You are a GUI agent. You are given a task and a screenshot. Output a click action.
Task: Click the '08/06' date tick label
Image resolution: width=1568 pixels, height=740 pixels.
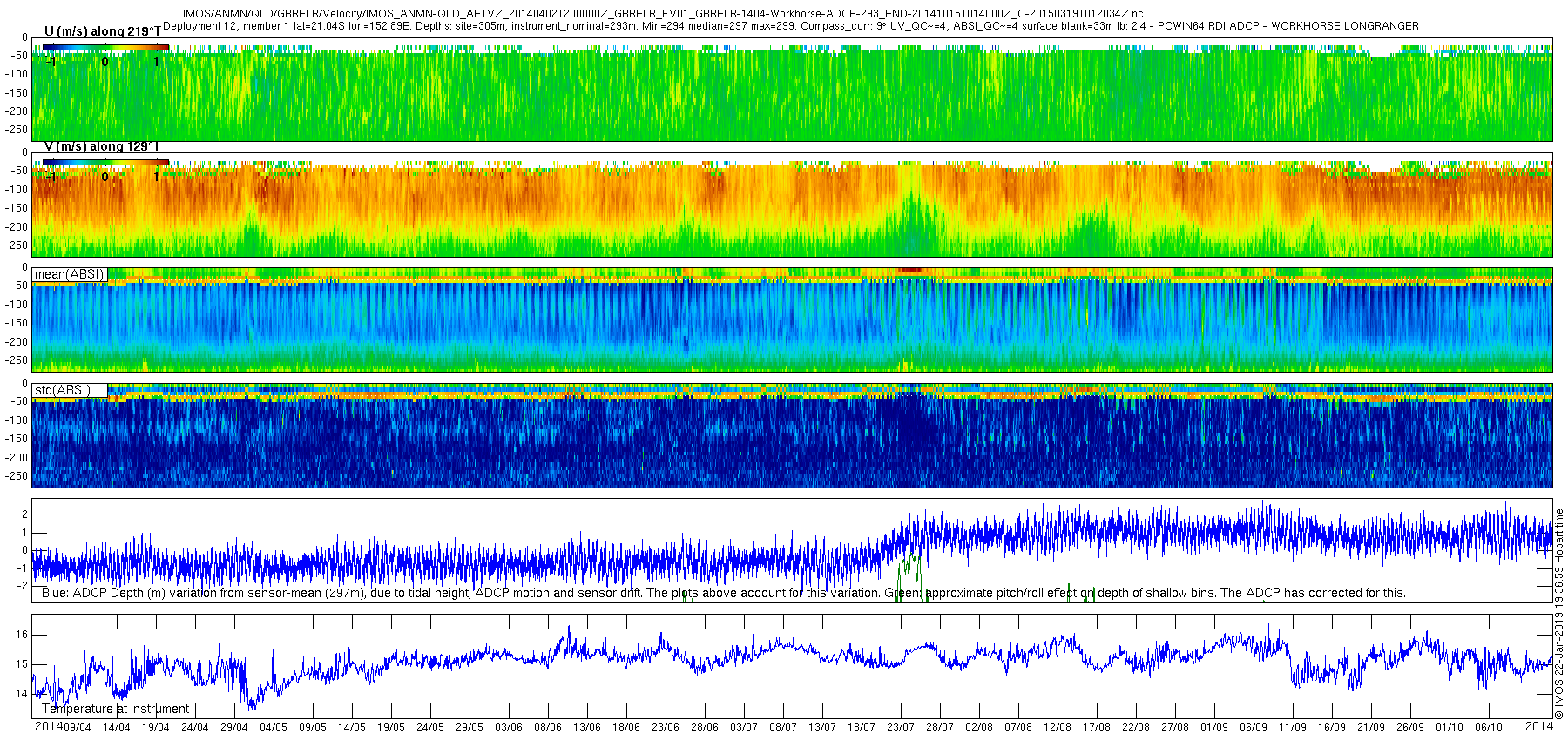548,728
